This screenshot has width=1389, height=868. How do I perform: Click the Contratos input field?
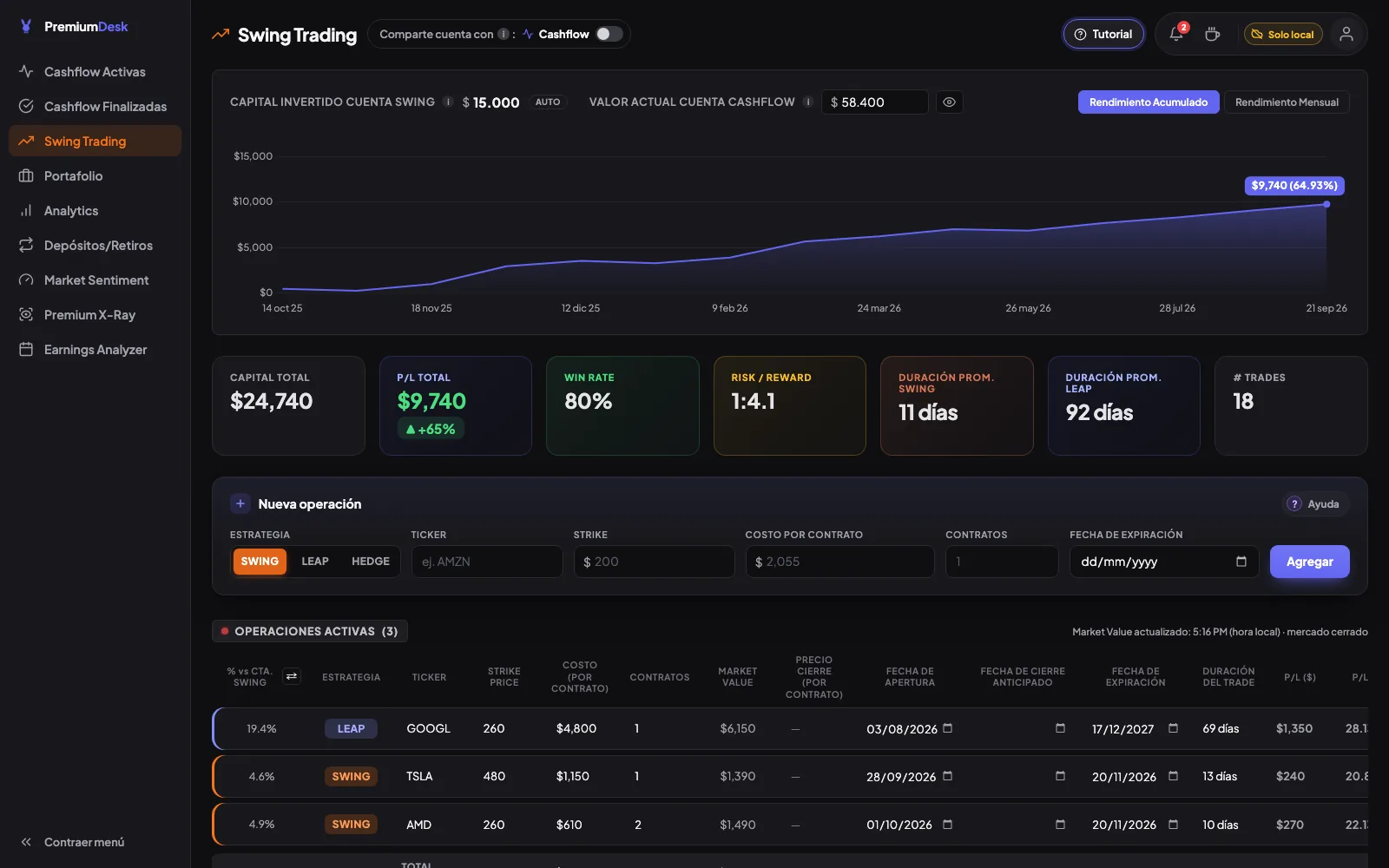1002,562
